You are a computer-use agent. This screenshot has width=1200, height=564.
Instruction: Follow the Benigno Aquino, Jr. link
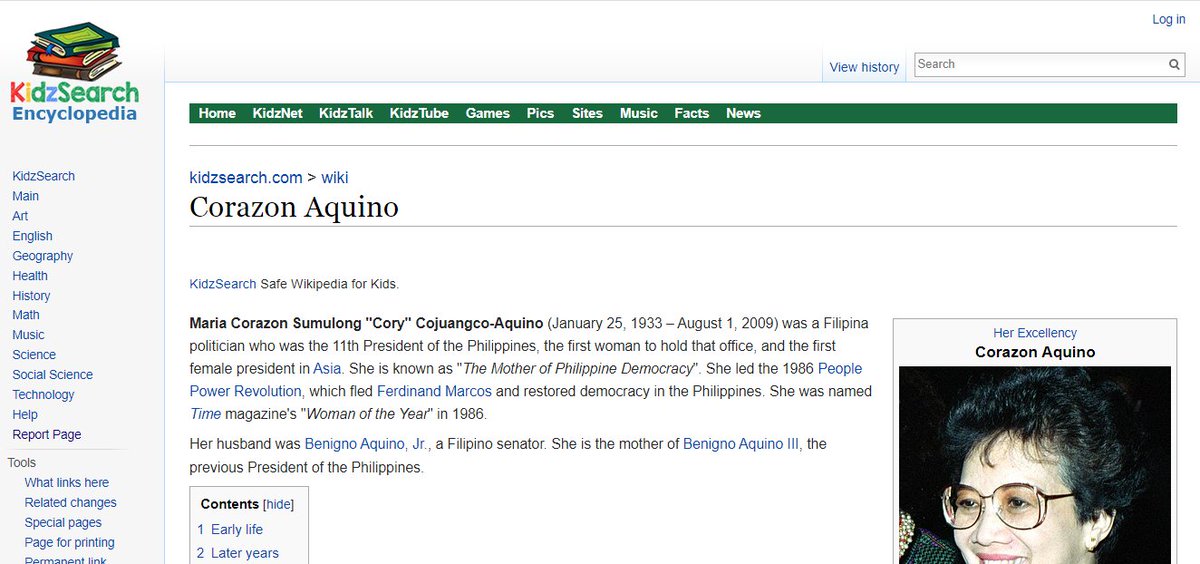(x=366, y=444)
